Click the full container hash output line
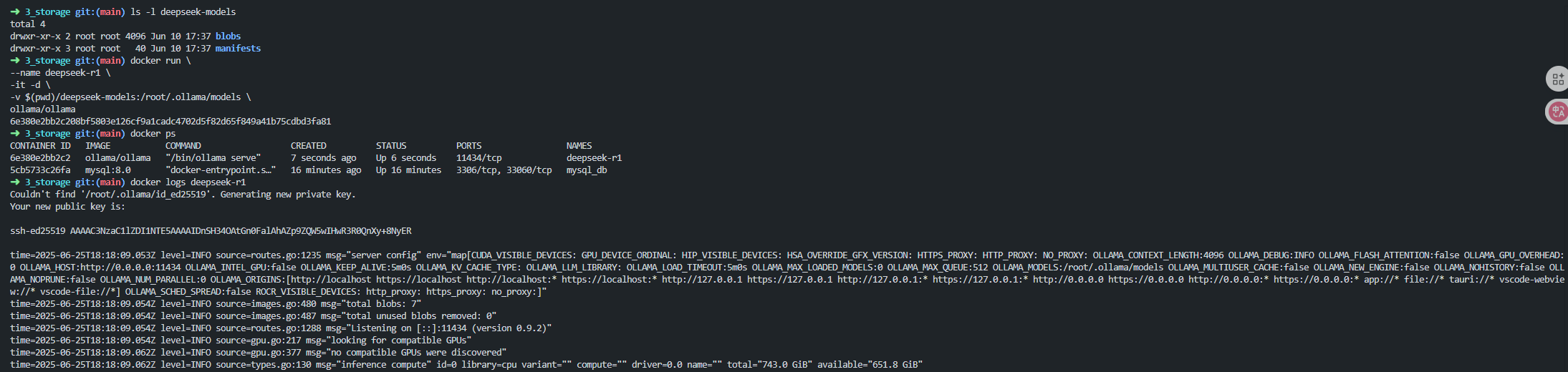 (x=170, y=122)
